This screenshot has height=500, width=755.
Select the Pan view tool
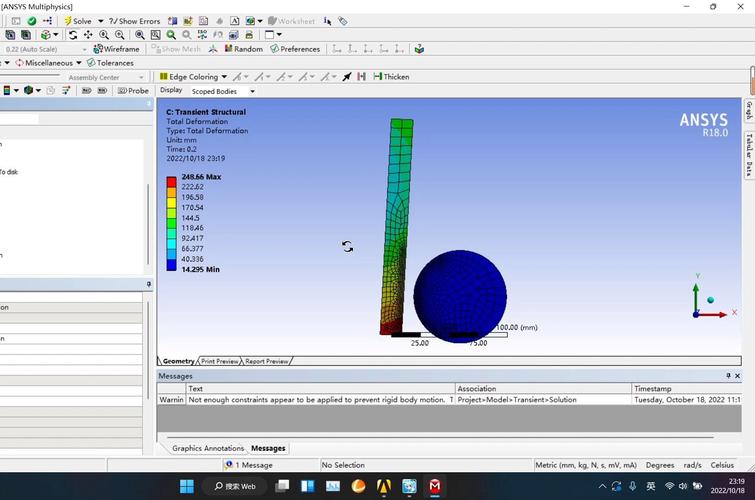(88, 35)
